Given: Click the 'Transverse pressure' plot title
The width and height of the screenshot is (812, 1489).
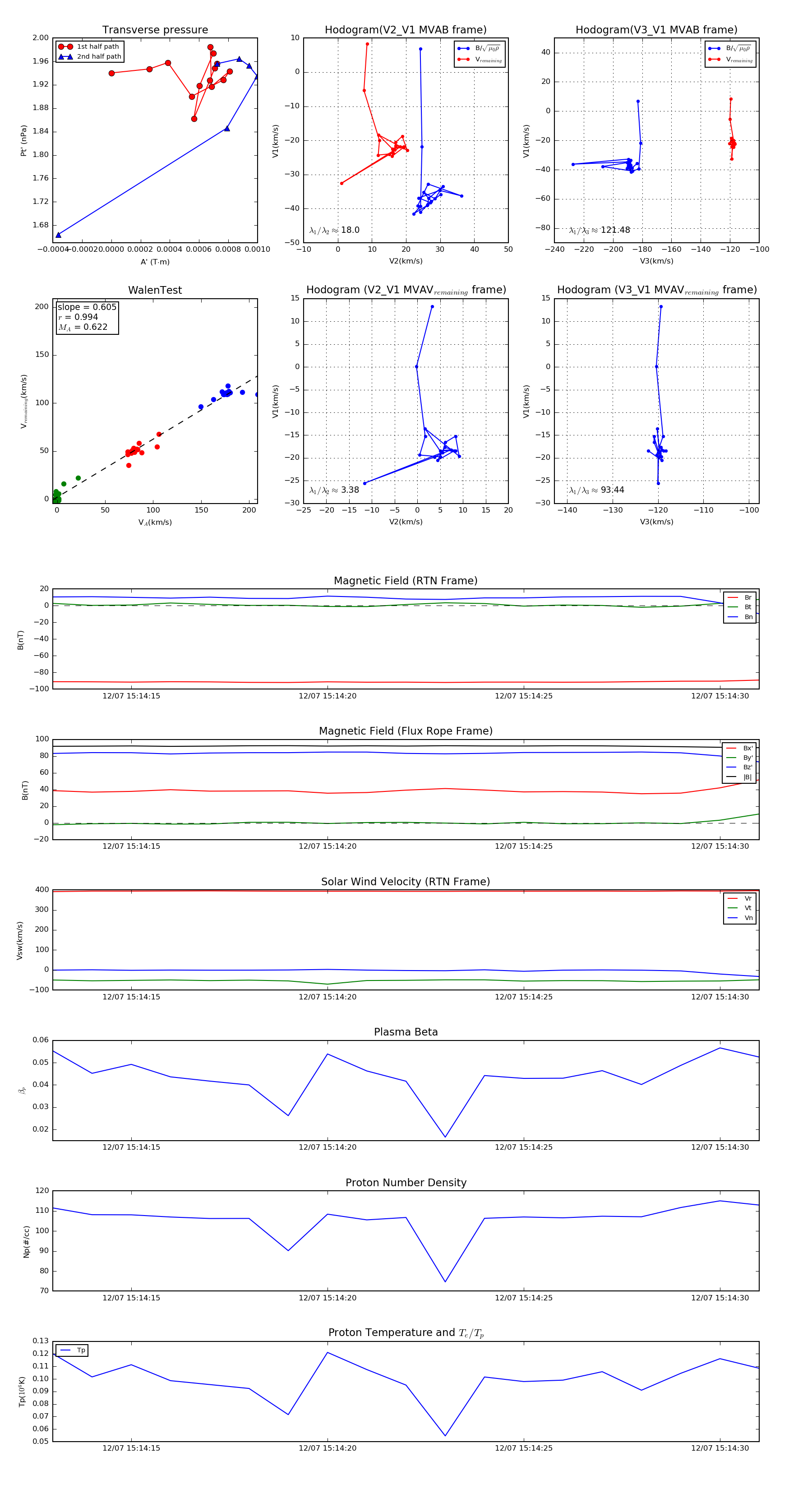Looking at the screenshot, I should 155,30.
